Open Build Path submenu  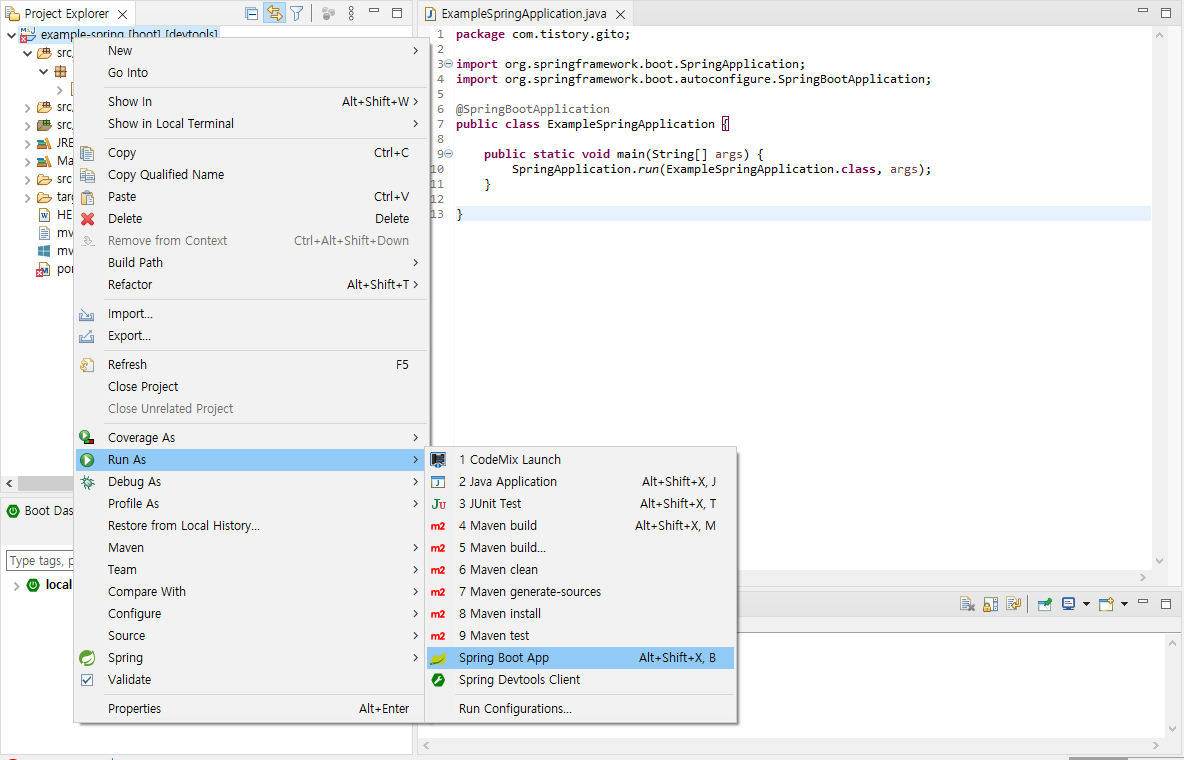(251, 263)
